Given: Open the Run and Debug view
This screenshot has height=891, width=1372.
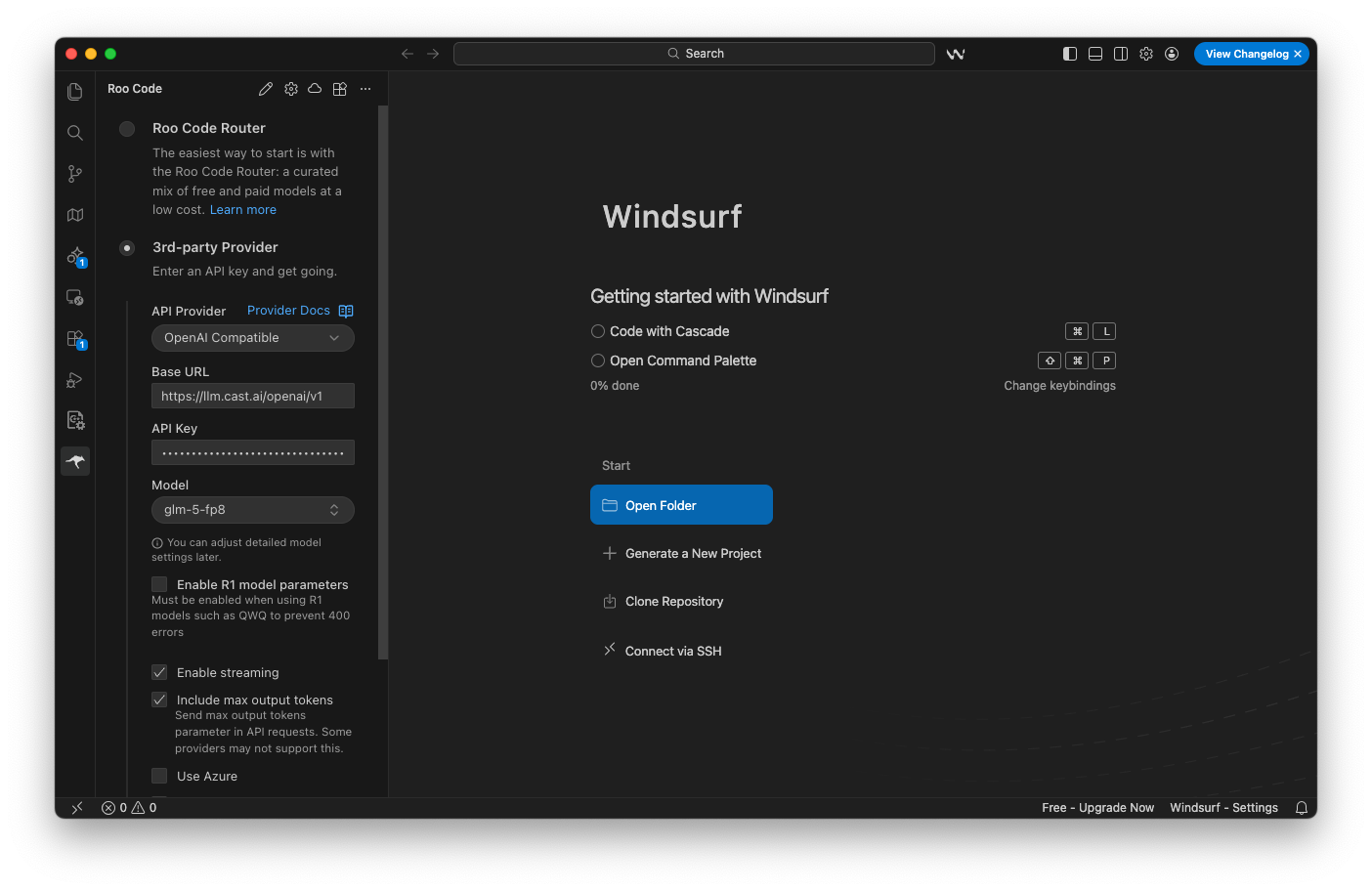Looking at the screenshot, I should coord(75,380).
